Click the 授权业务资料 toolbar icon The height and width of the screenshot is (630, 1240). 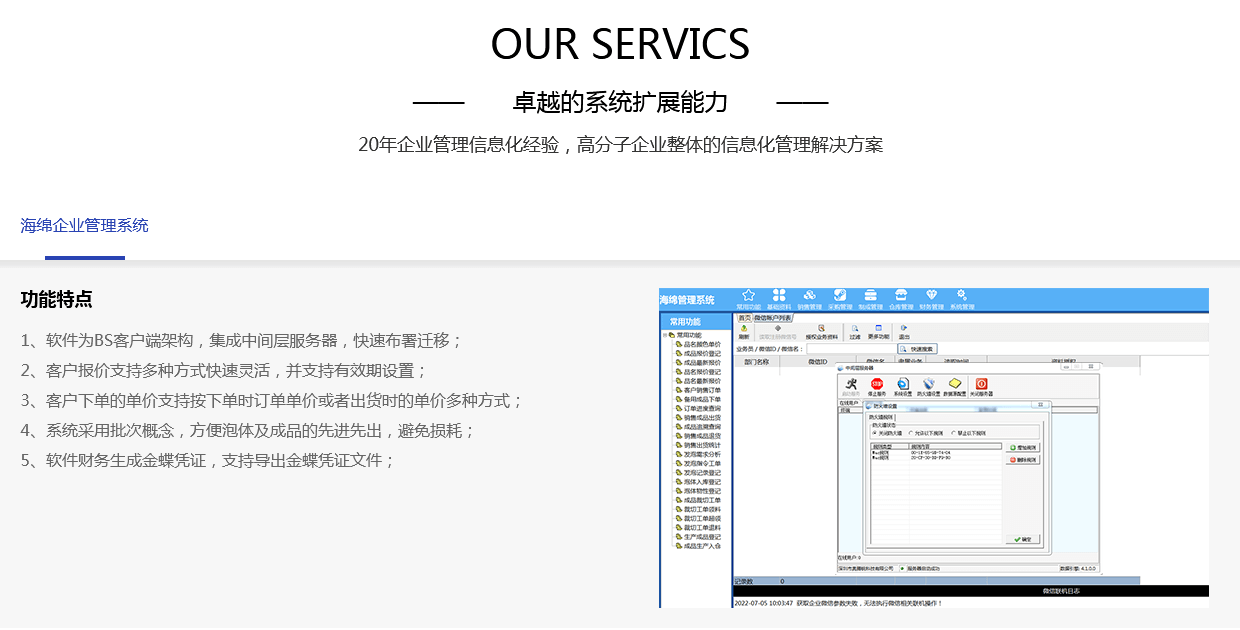coord(822,332)
